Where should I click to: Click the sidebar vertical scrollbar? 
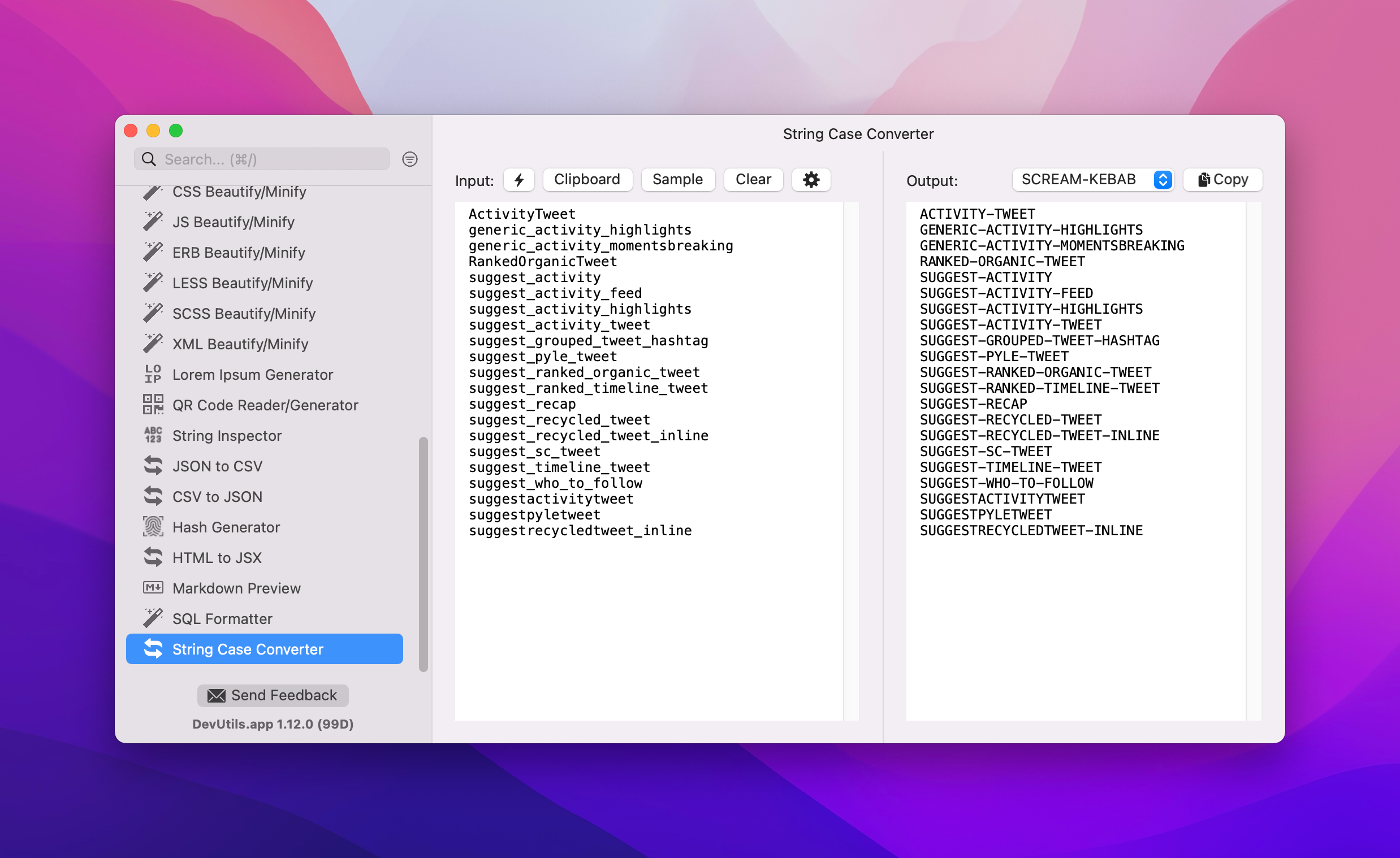coord(423,554)
